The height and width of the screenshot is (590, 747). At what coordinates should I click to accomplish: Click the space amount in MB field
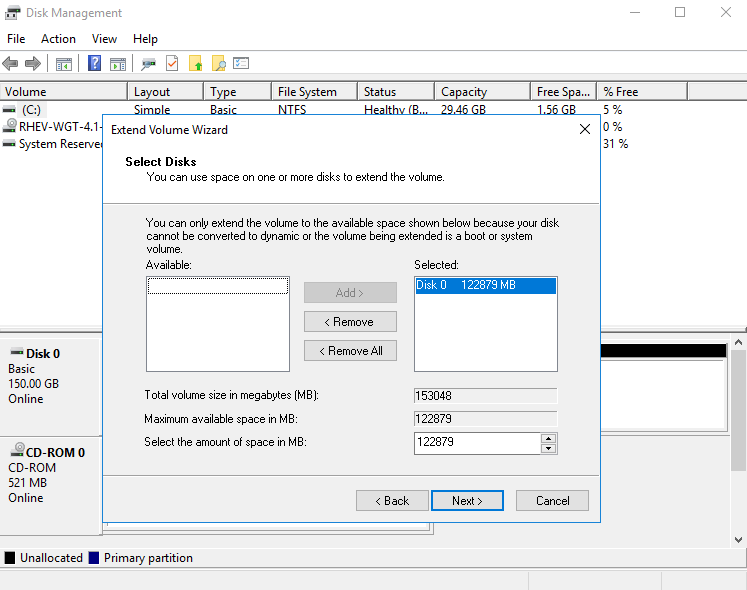click(x=476, y=443)
